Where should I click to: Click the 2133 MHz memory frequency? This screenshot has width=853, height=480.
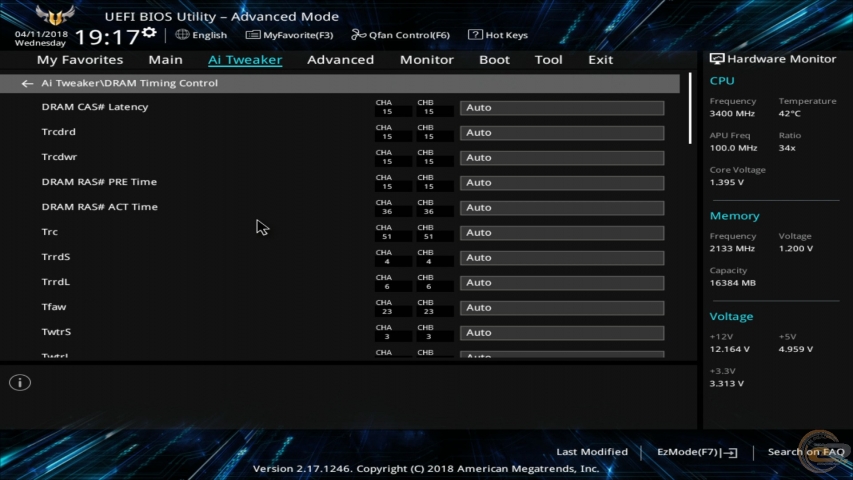point(732,249)
